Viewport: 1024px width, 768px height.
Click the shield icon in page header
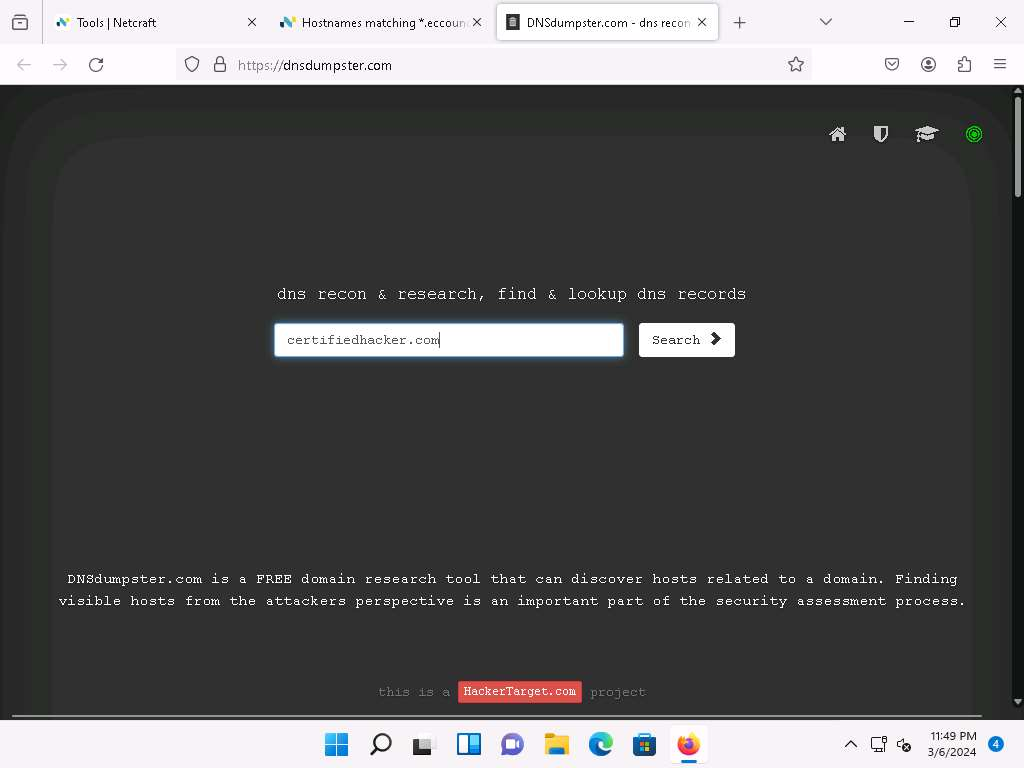pos(881,134)
